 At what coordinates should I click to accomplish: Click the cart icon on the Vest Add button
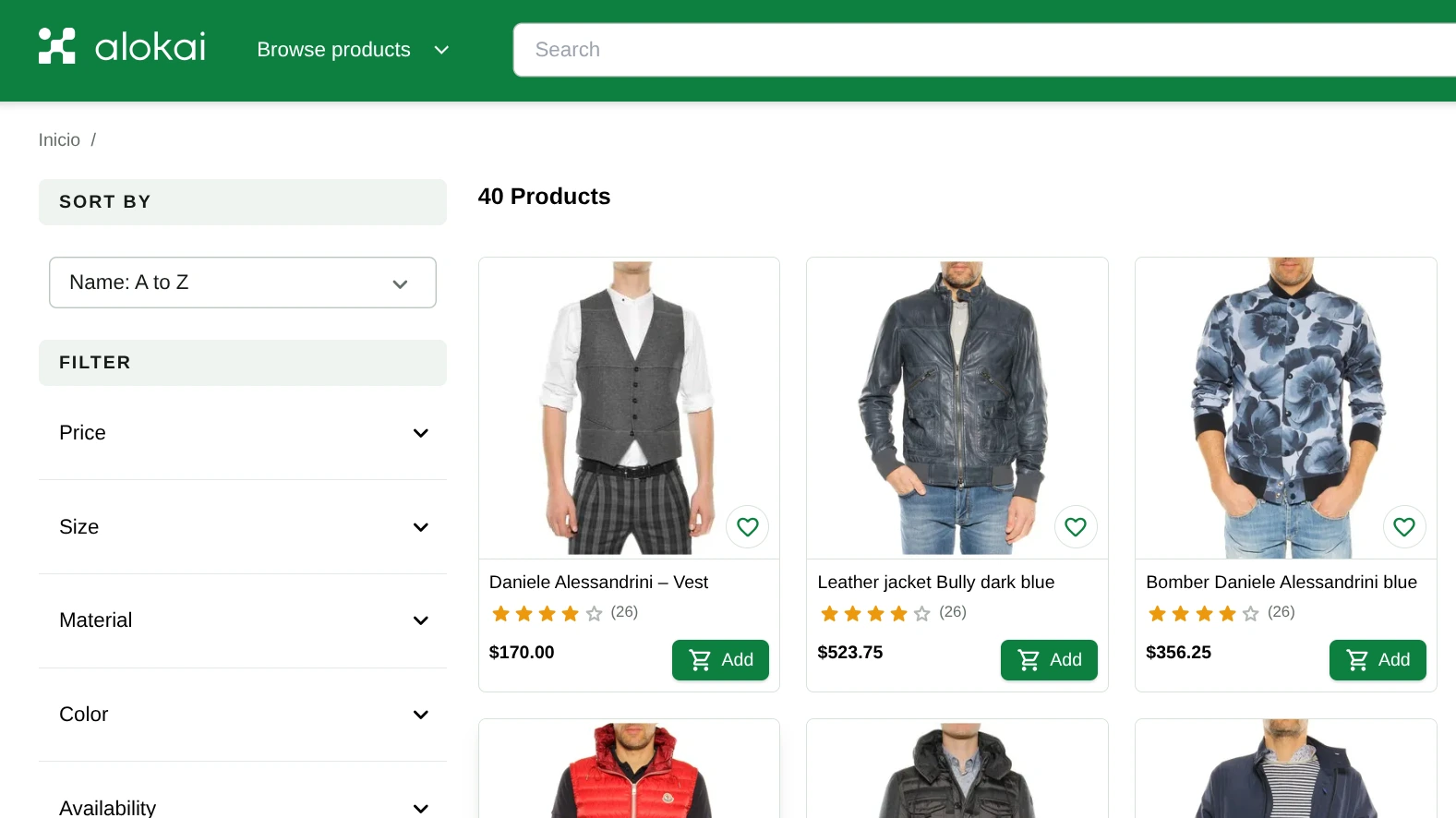pyautogui.click(x=701, y=660)
